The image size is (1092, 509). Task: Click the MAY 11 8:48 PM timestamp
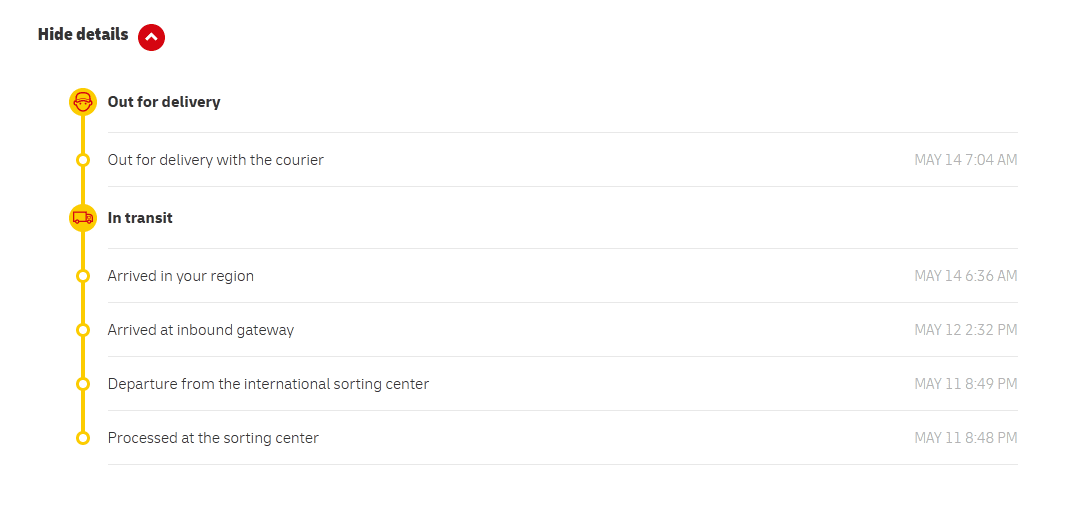pos(966,438)
